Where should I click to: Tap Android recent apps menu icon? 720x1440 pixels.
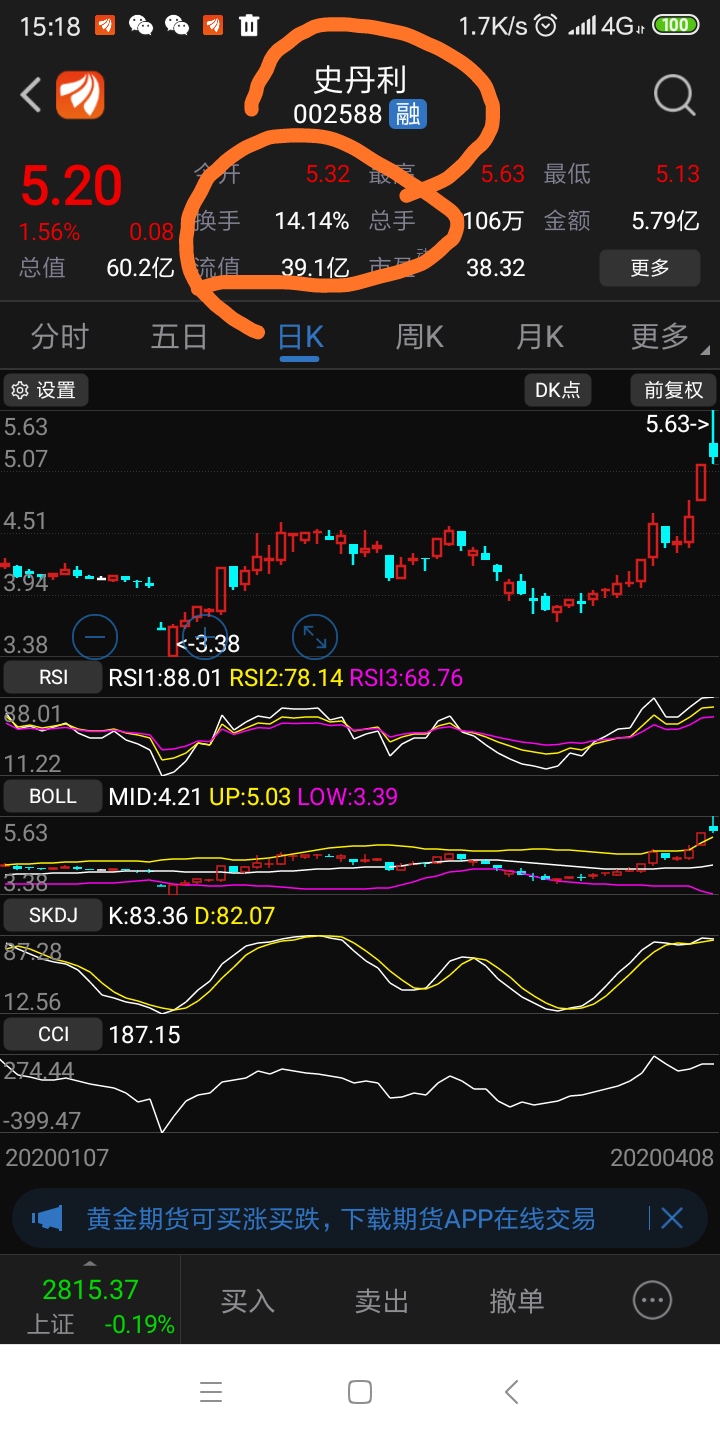(210, 1391)
